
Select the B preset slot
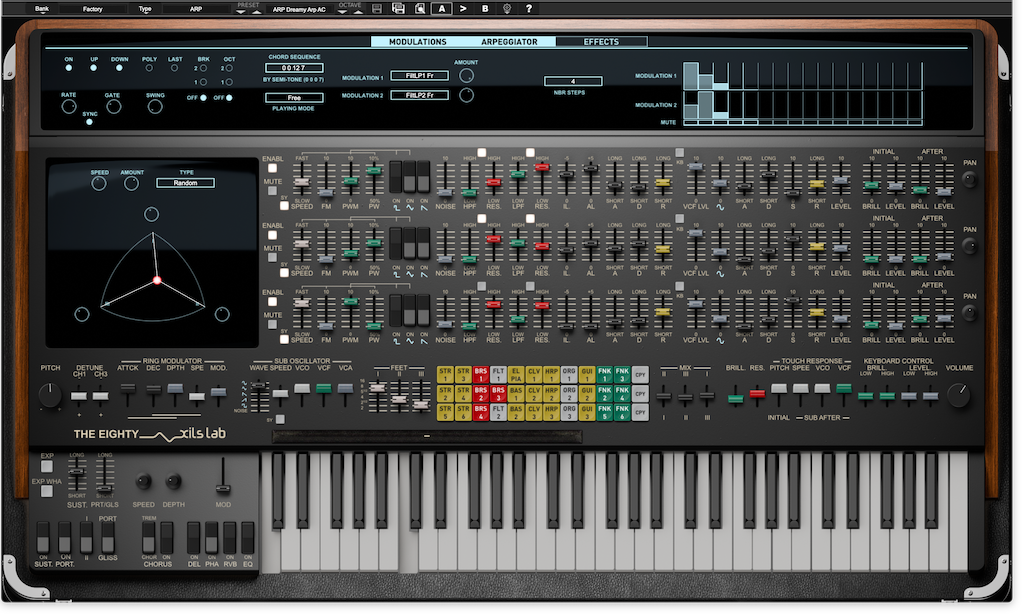(485, 9)
